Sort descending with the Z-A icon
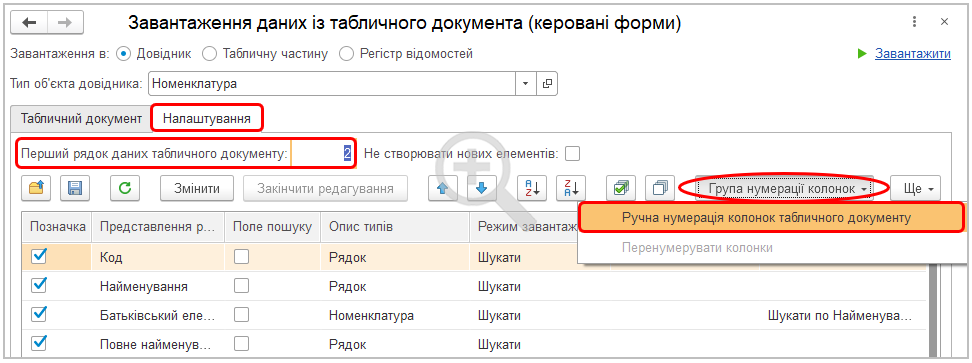This screenshot has width=972, height=363. (x=571, y=188)
